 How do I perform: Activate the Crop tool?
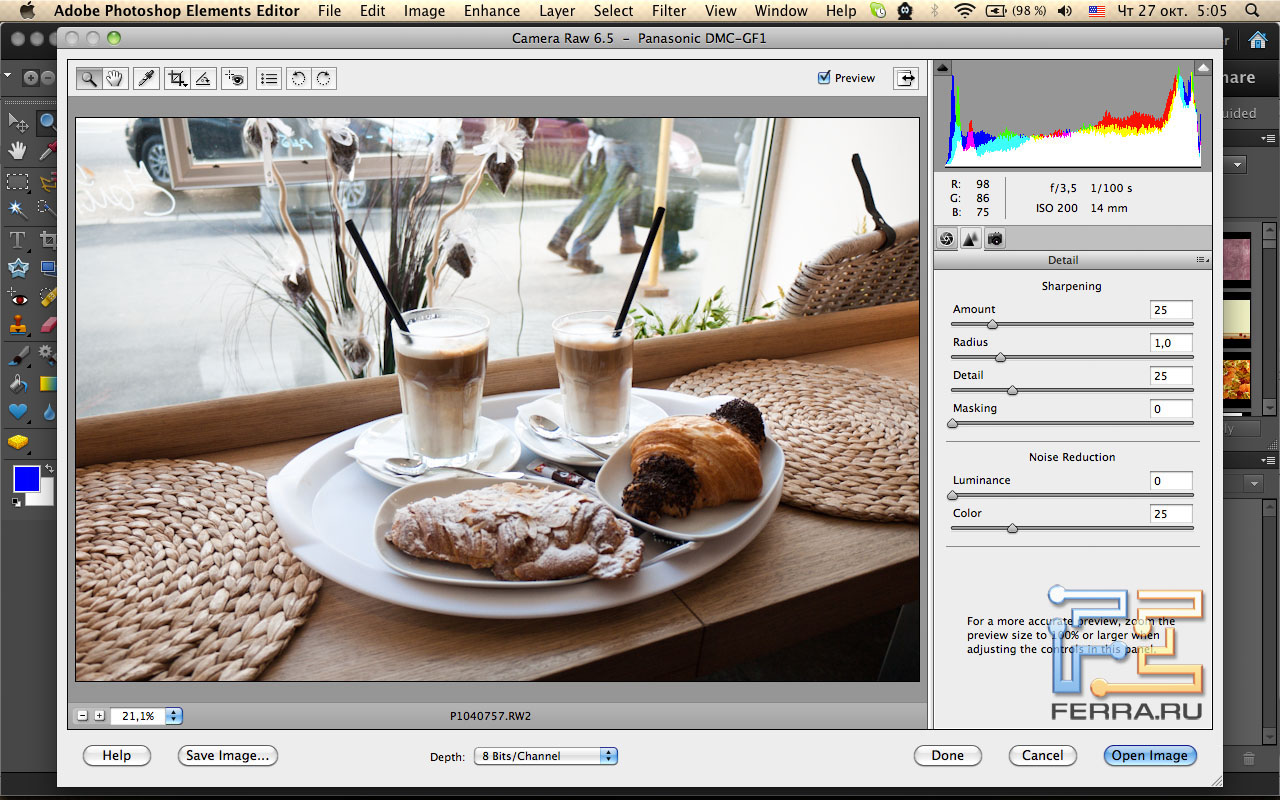click(177, 77)
